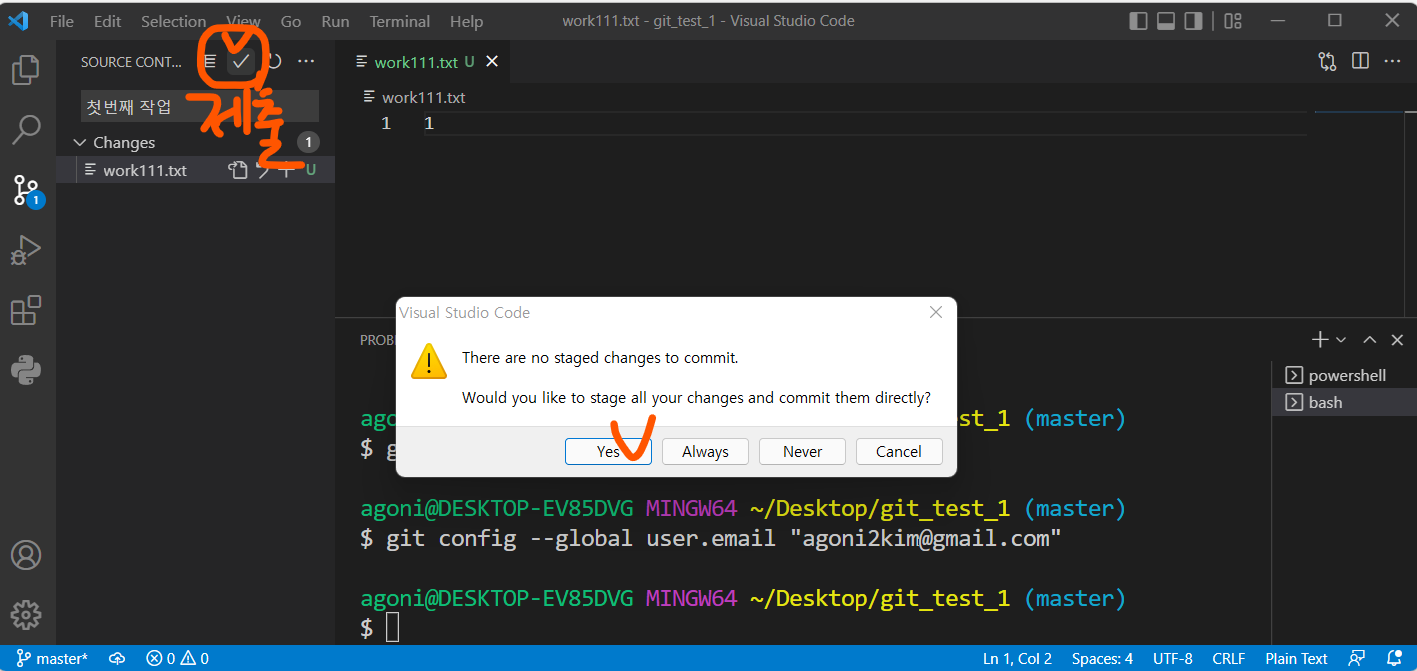The image size is (1417, 671).
Task: Open file icon on work111.txt change row
Action: pos(237,170)
